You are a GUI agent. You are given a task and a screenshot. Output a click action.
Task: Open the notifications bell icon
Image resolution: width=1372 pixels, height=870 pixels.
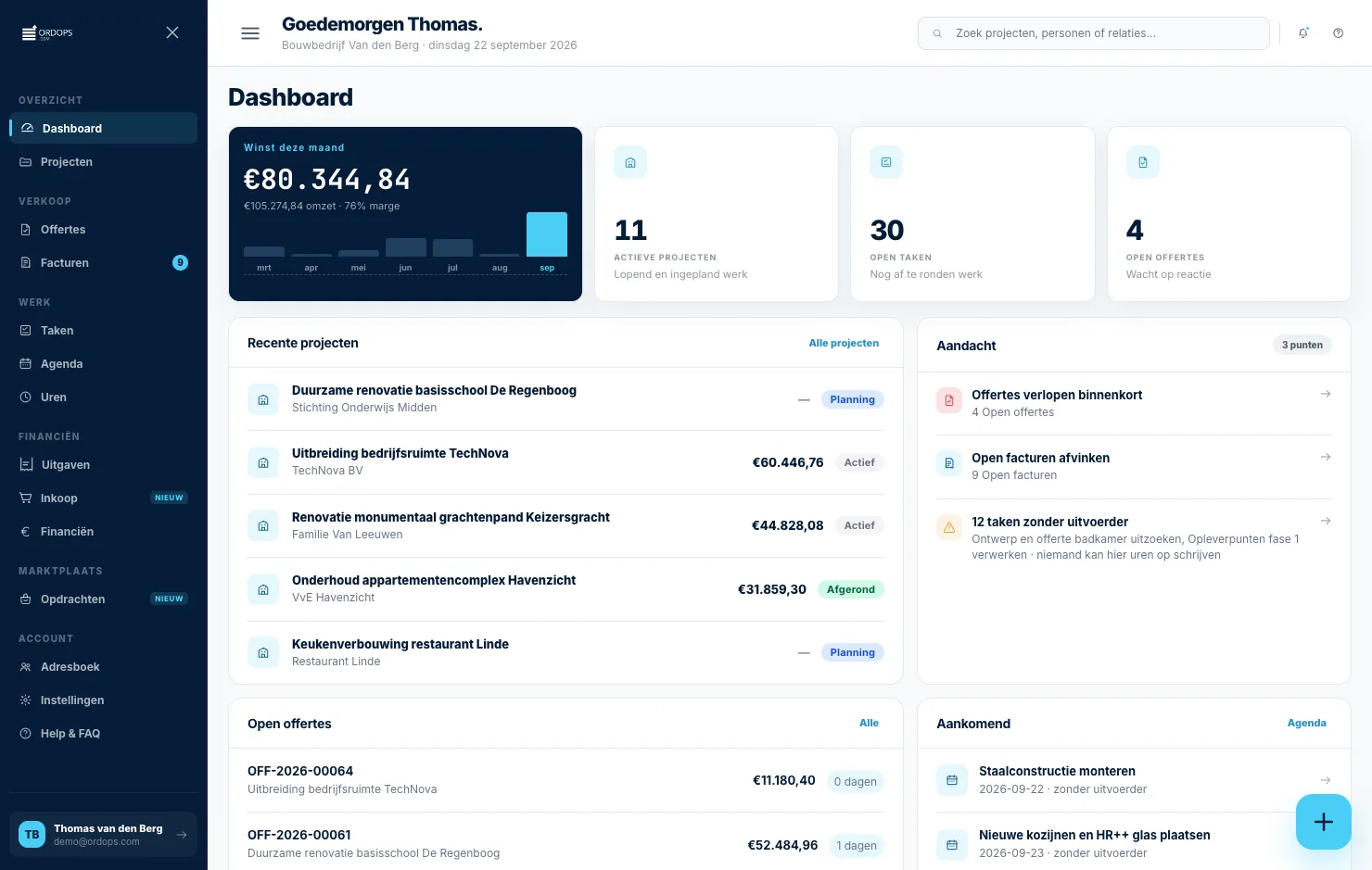coord(1303,33)
